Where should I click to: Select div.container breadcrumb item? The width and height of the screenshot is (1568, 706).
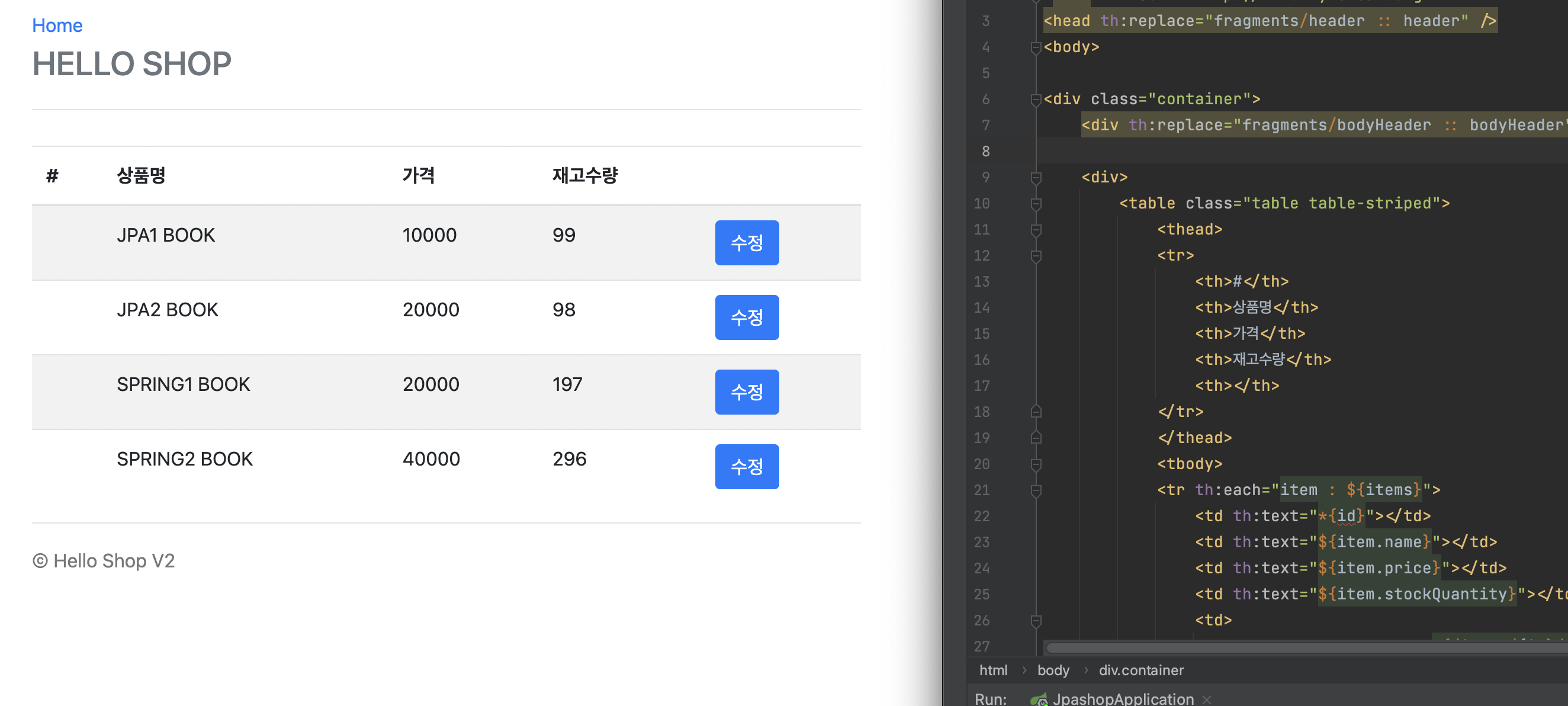(x=1140, y=670)
